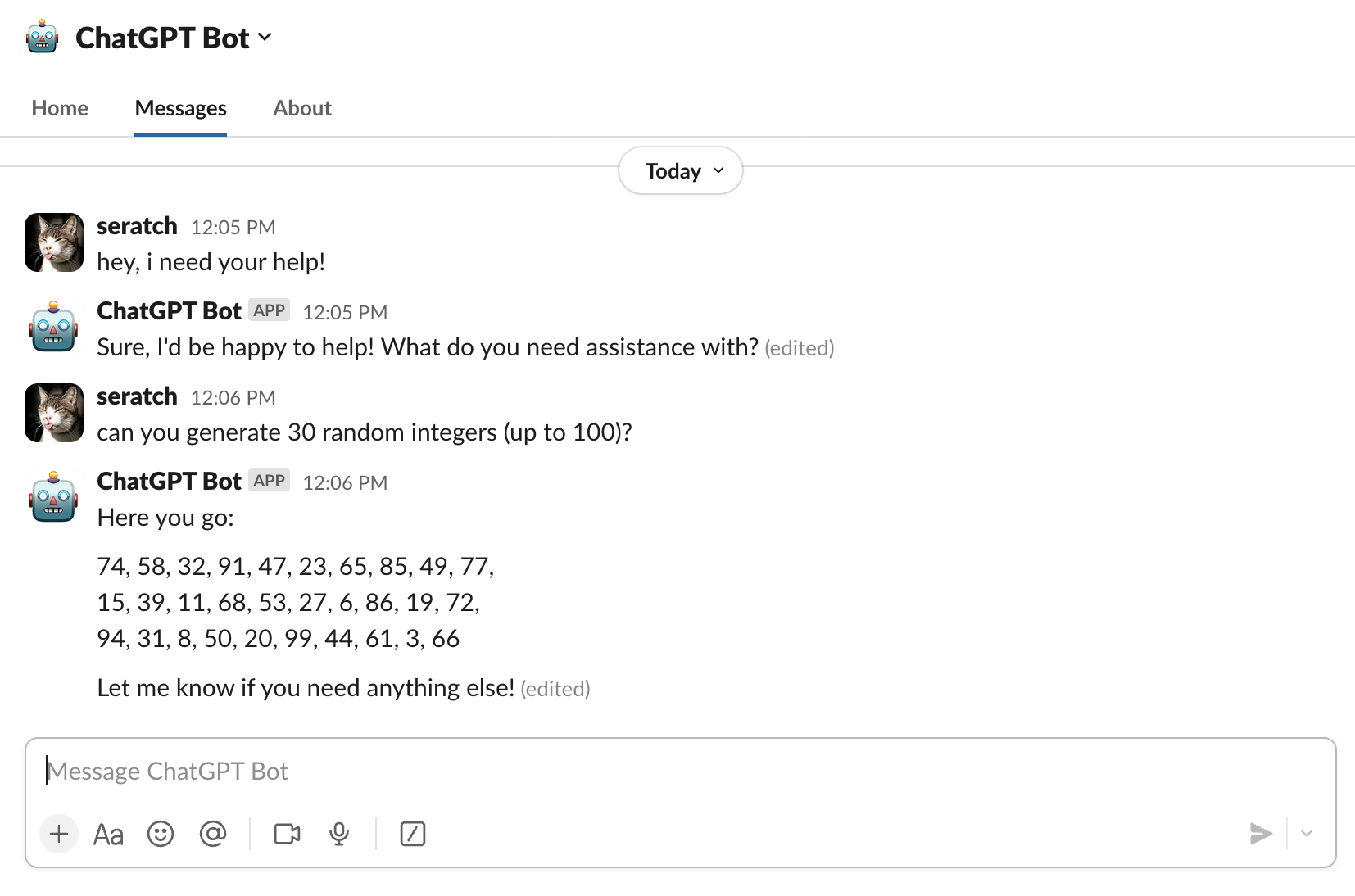Click the seratch username
1355x896 pixels.
click(x=137, y=226)
